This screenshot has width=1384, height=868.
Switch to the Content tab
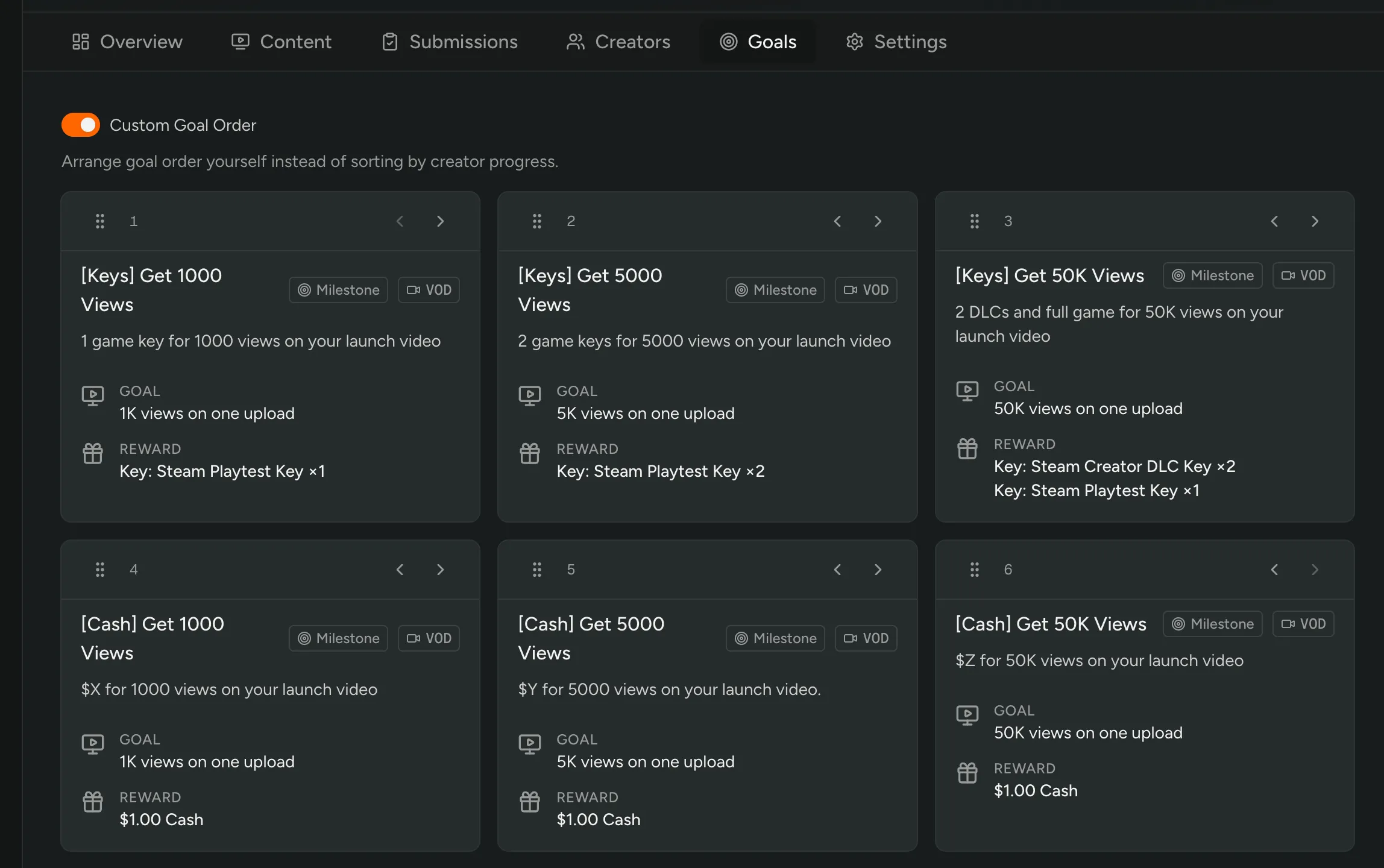coord(282,42)
